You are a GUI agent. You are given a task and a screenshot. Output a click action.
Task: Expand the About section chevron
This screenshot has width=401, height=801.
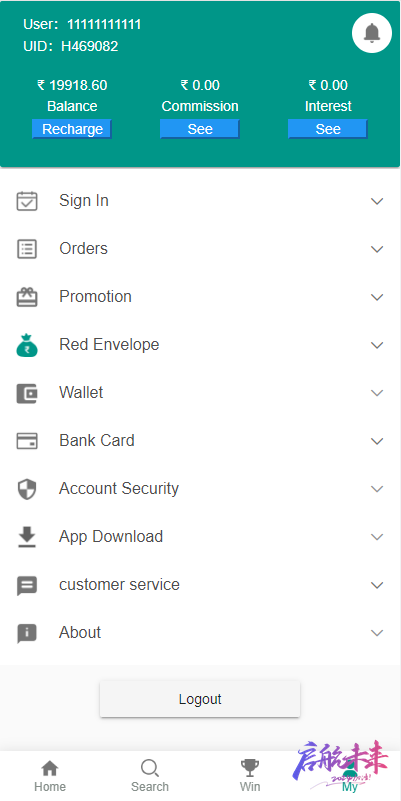point(377,633)
